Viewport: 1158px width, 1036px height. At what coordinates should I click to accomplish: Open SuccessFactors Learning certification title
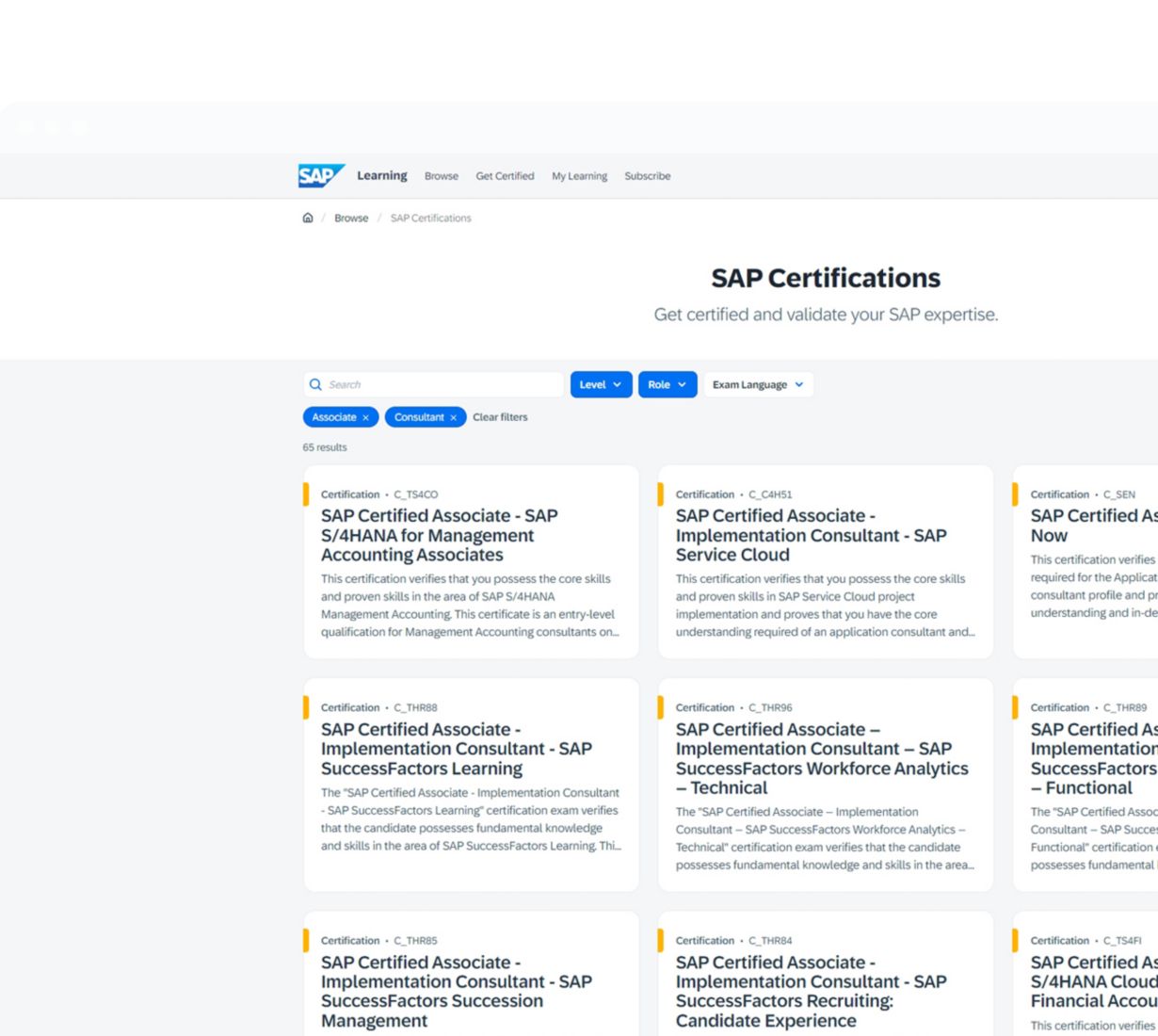pyautogui.click(x=456, y=749)
